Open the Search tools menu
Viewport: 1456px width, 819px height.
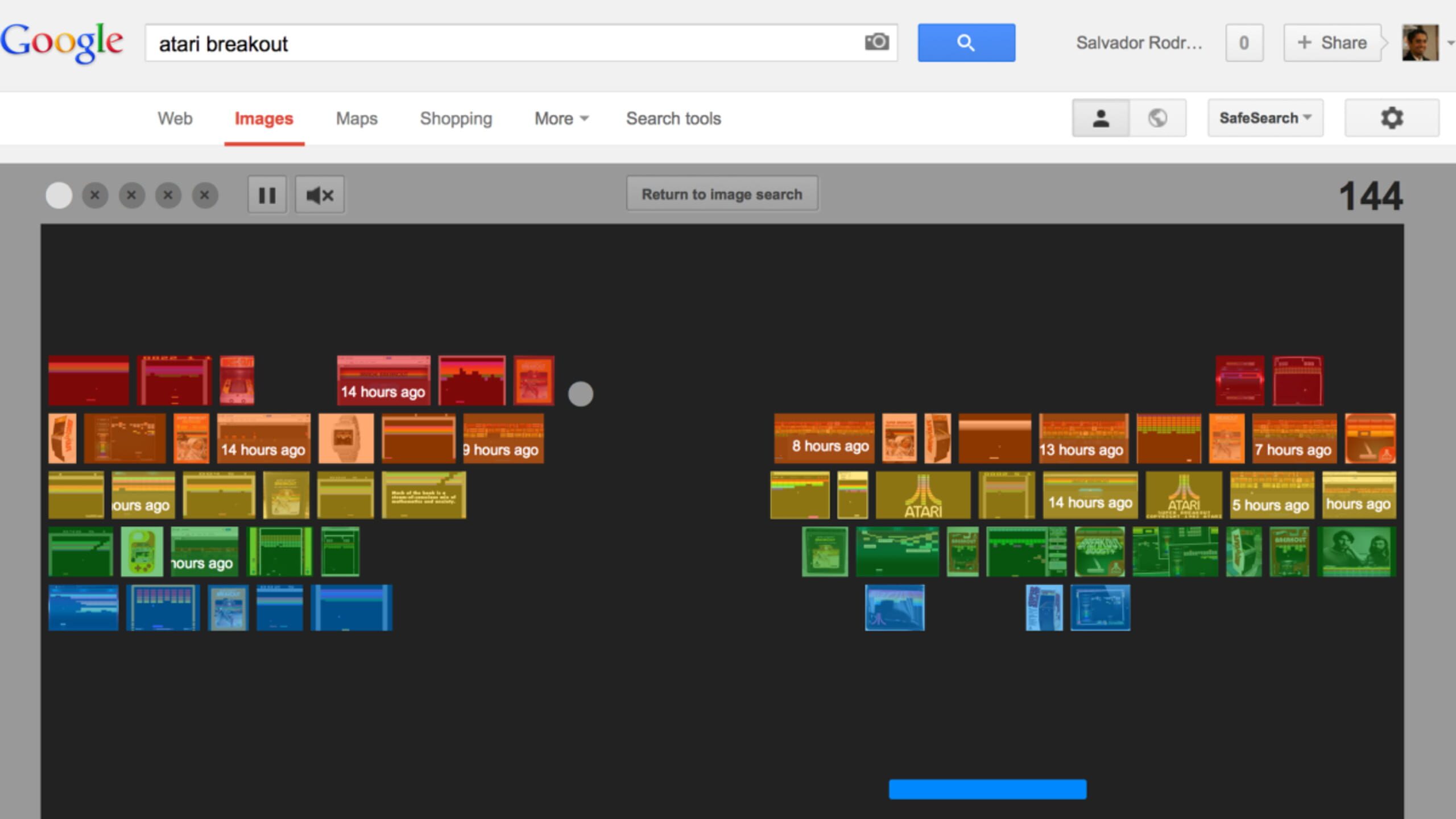(x=673, y=119)
